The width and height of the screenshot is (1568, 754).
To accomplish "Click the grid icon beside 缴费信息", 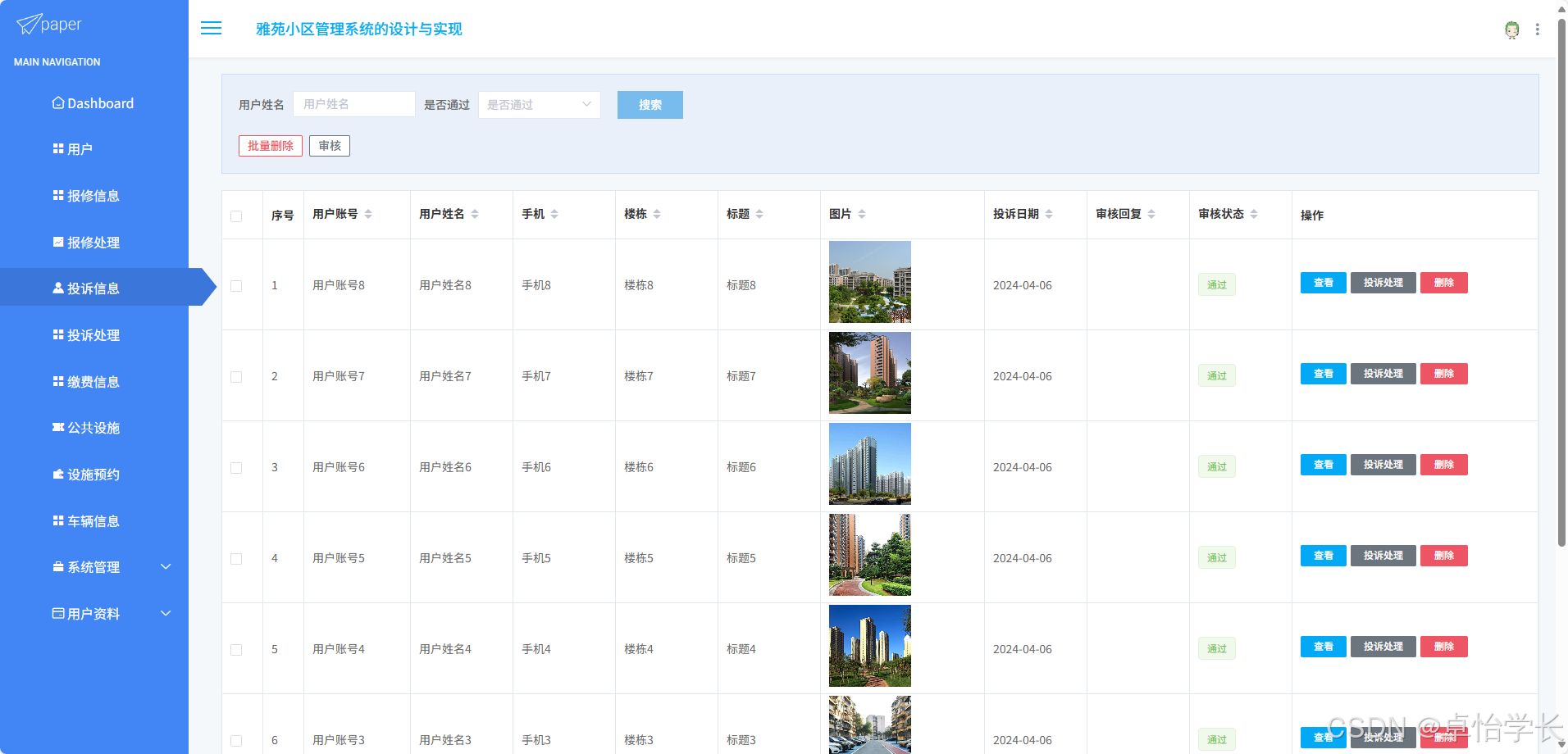I will tap(58, 382).
